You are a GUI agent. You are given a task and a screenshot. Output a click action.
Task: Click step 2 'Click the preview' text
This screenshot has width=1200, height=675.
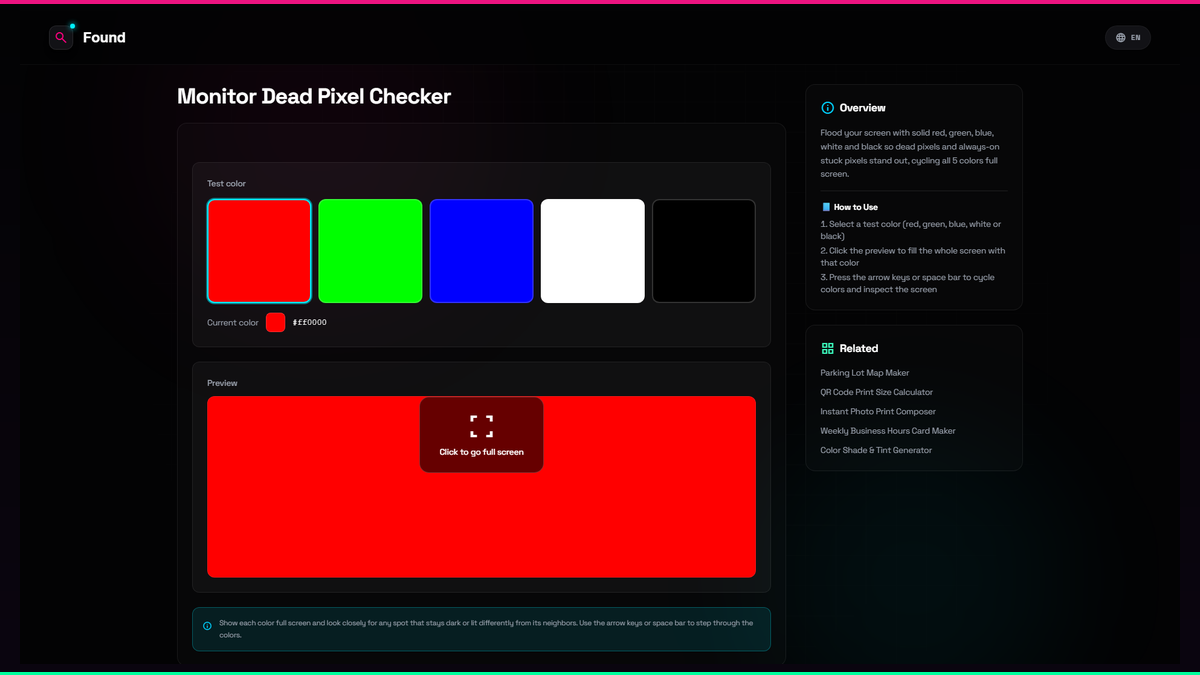pyautogui.click(x=913, y=257)
